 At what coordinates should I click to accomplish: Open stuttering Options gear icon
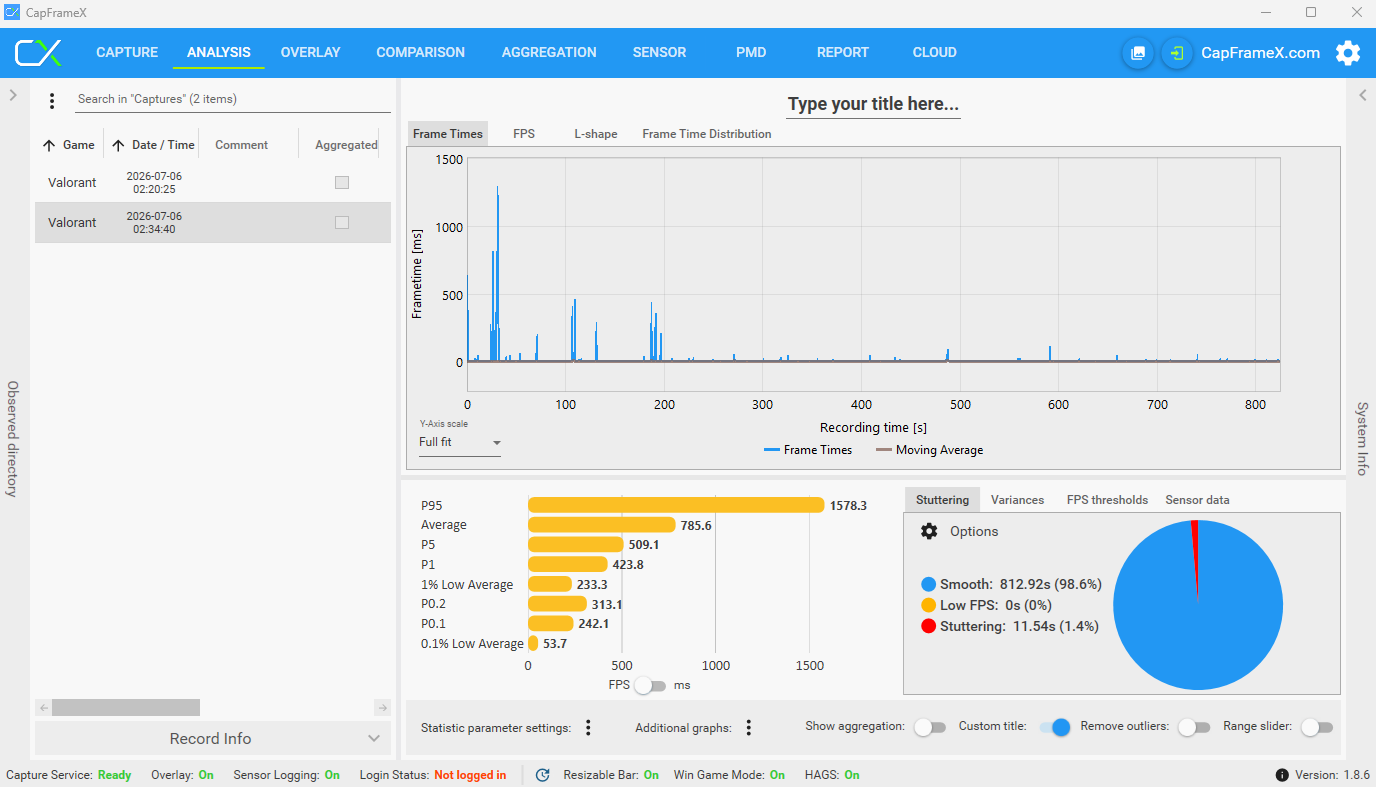[x=929, y=531]
